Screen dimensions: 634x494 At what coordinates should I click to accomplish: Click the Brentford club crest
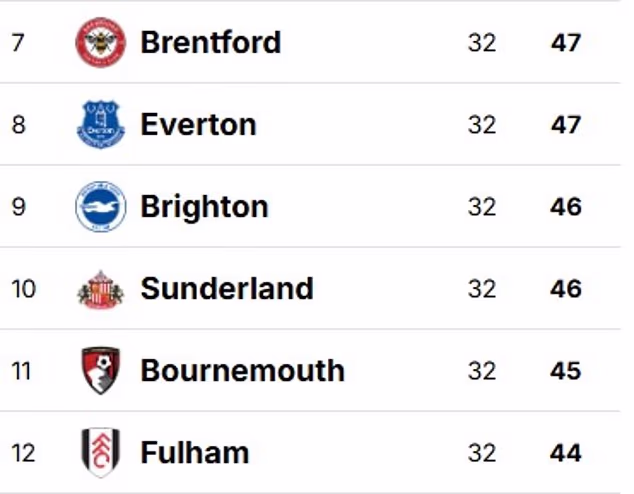coord(100,43)
